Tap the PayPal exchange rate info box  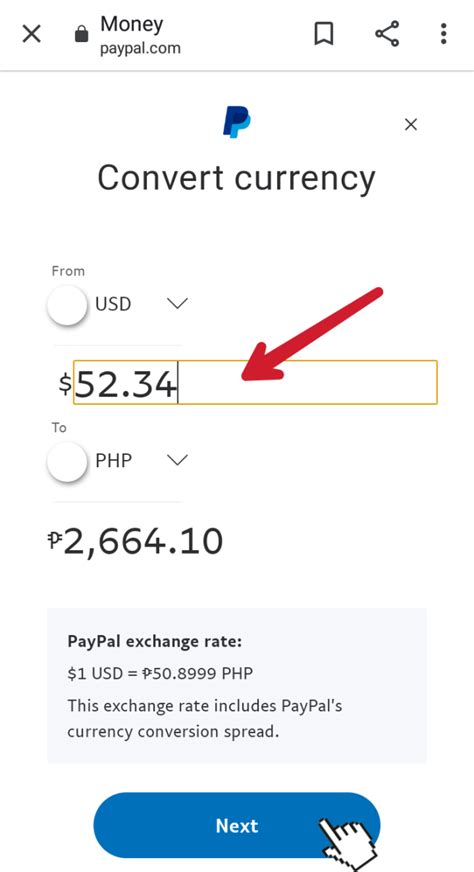[237, 685]
